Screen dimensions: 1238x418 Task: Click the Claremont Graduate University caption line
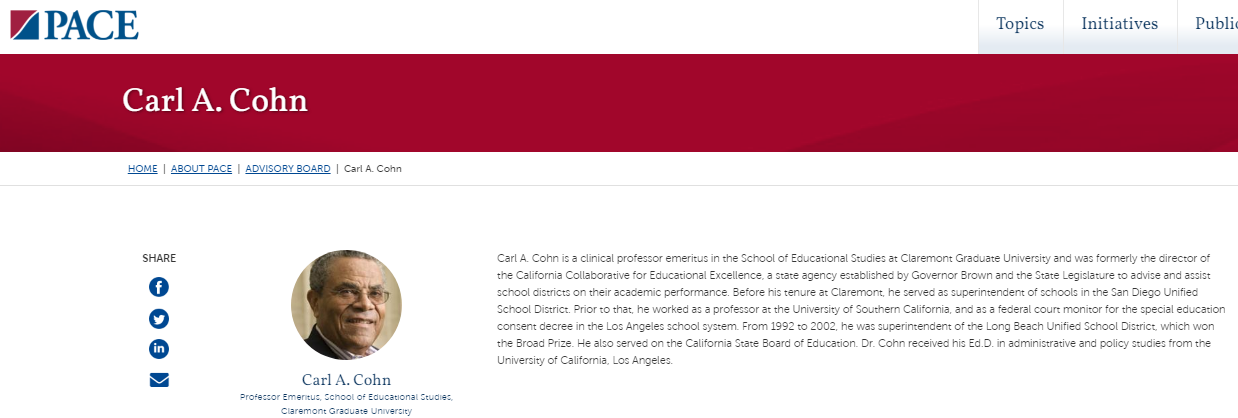346,411
